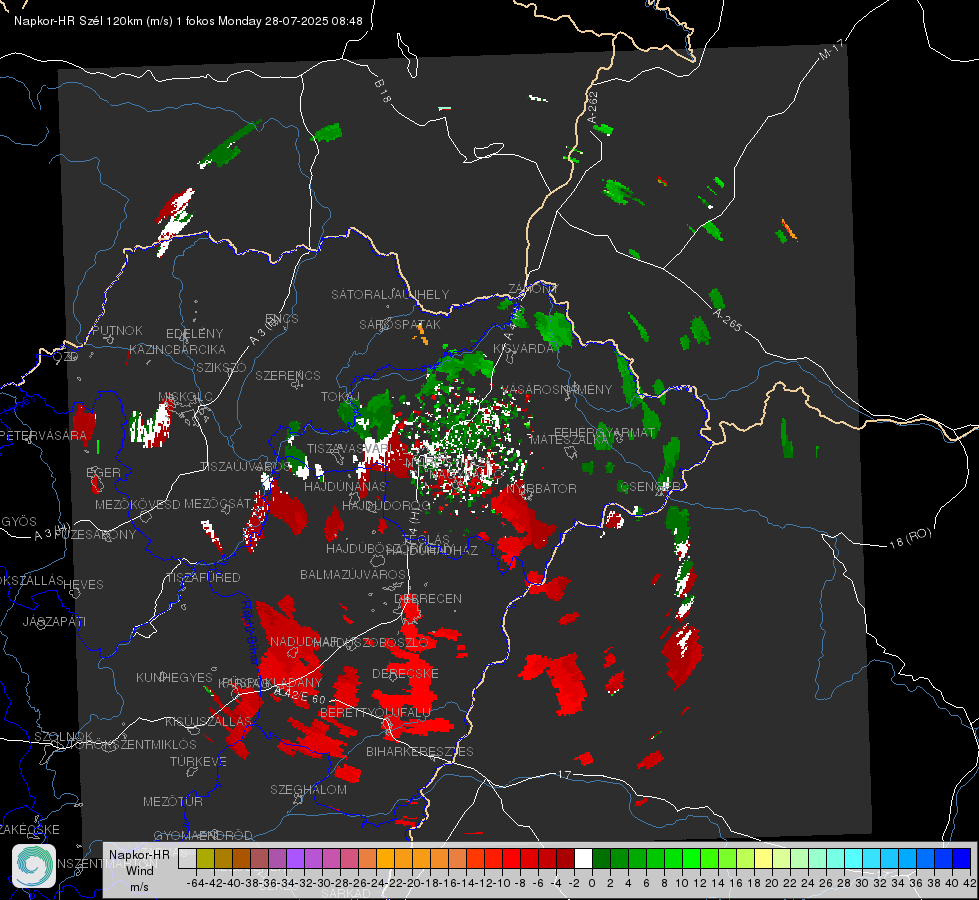Click the BERETTYÓÚJFALU city label
Screen dimensions: 979x900
(x=375, y=712)
